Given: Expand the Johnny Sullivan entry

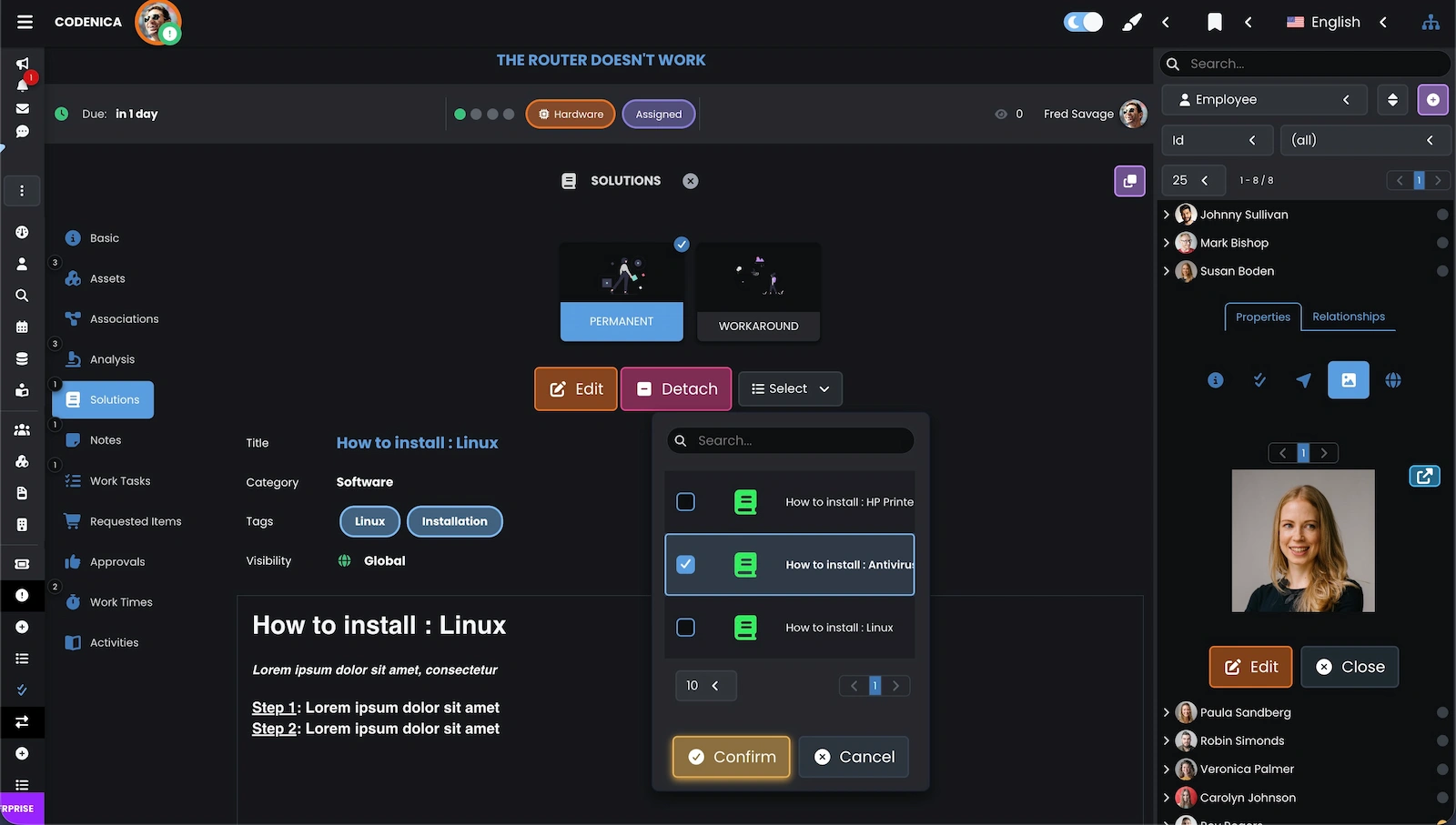Looking at the screenshot, I should [1168, 214].
